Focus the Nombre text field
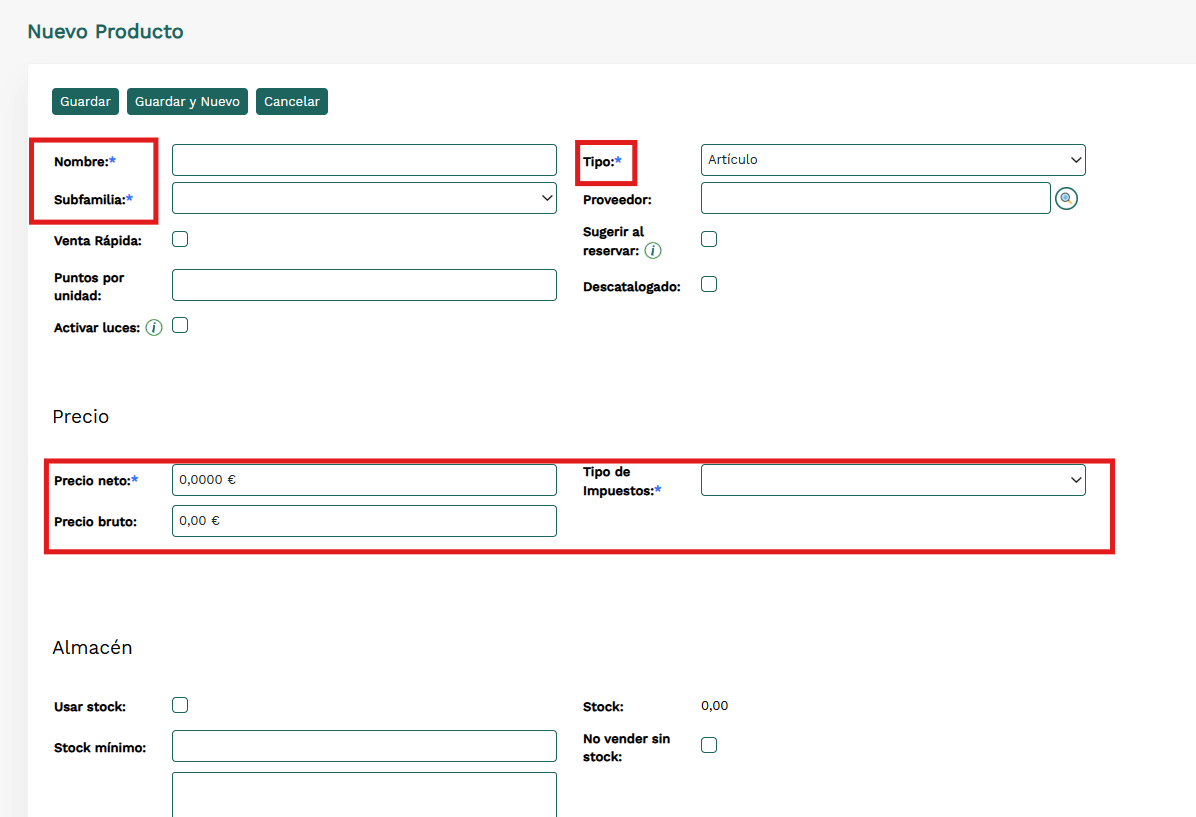 coord(364,160)
